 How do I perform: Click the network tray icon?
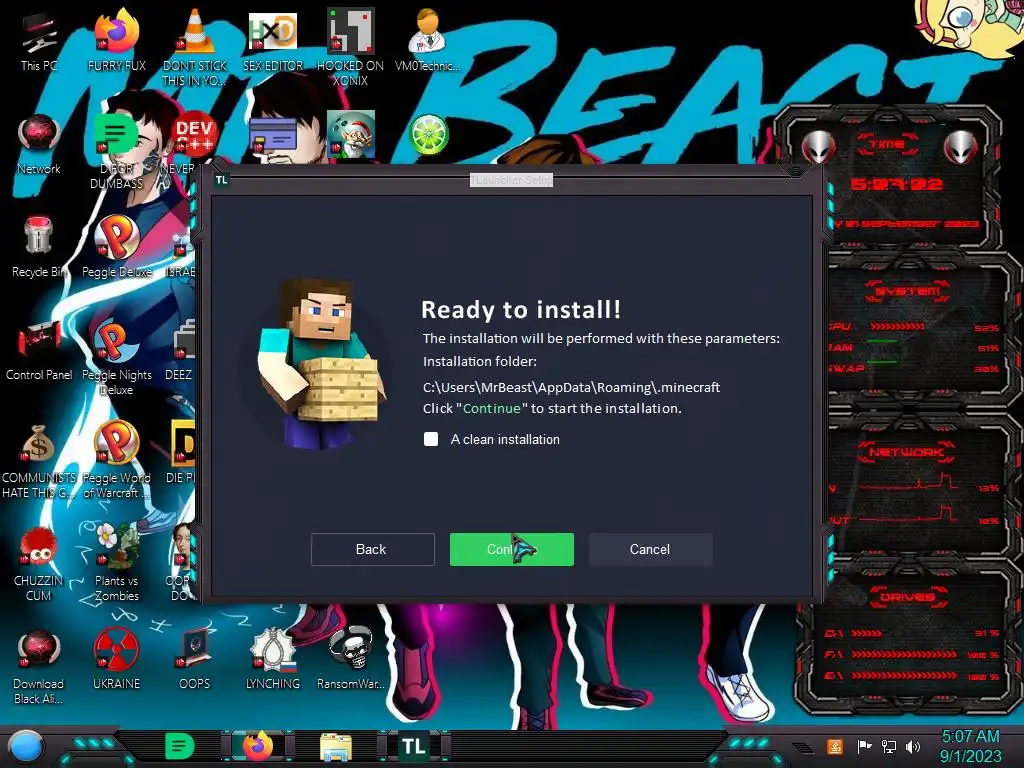(889, 746)
